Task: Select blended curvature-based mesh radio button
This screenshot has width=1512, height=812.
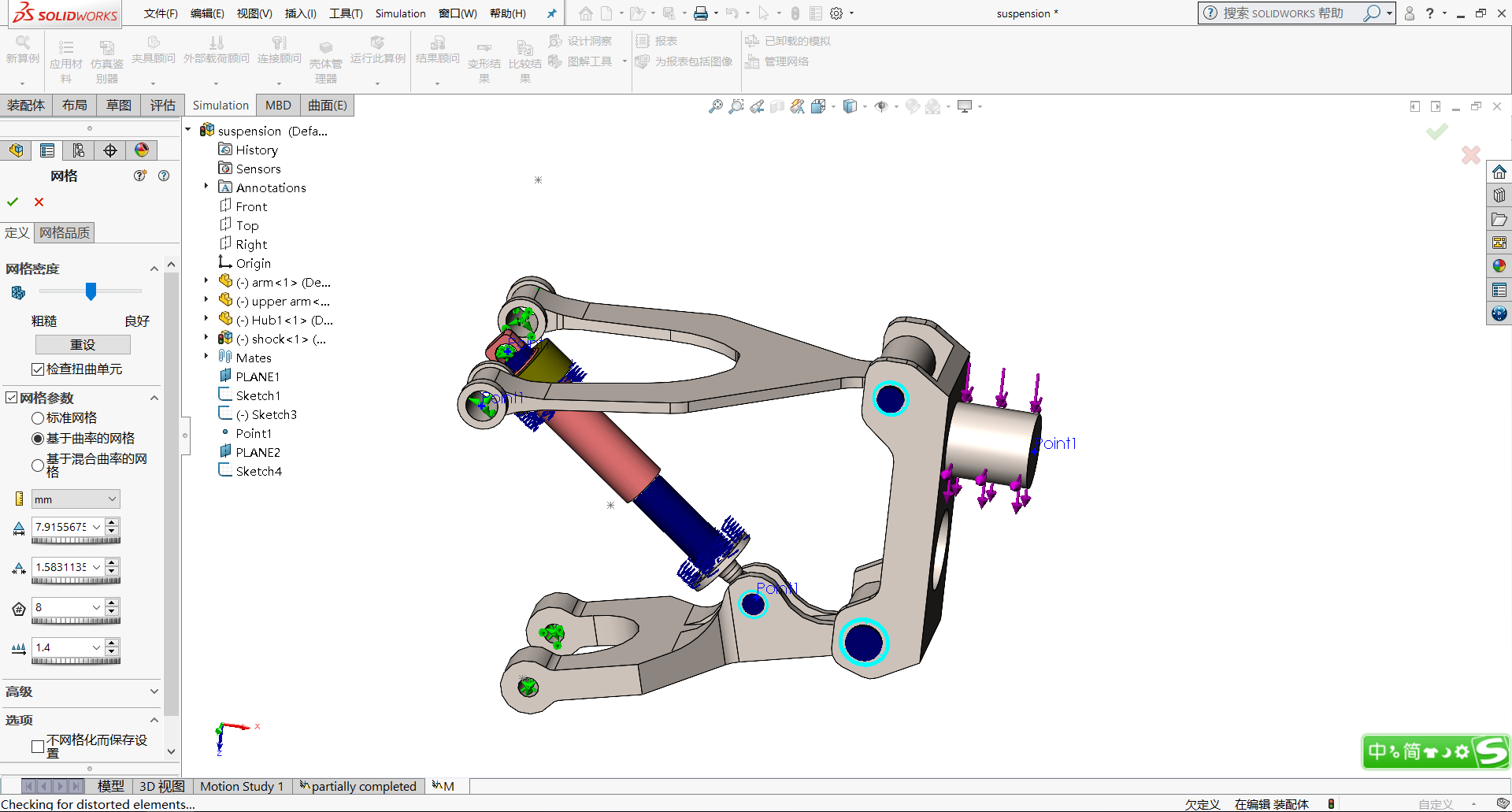Action: [38, 465]
